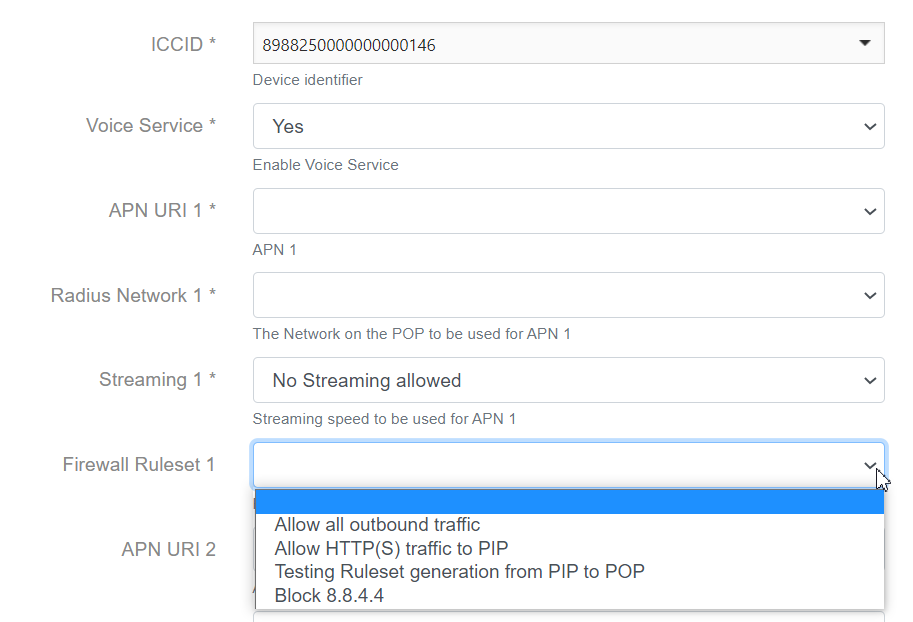
Task: Click the ICCID value 8988250000000000146
Action: point(349,45)
